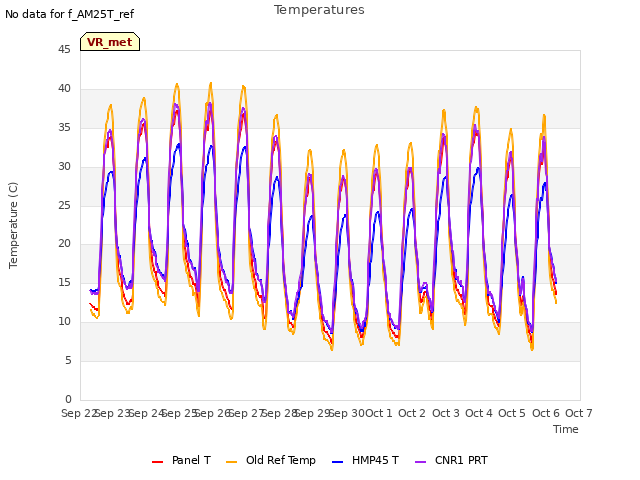The width and height of the screenshot is (640, 480).
Task: Click the 5 y-axis tick label
Action: (x=68, y=360)
